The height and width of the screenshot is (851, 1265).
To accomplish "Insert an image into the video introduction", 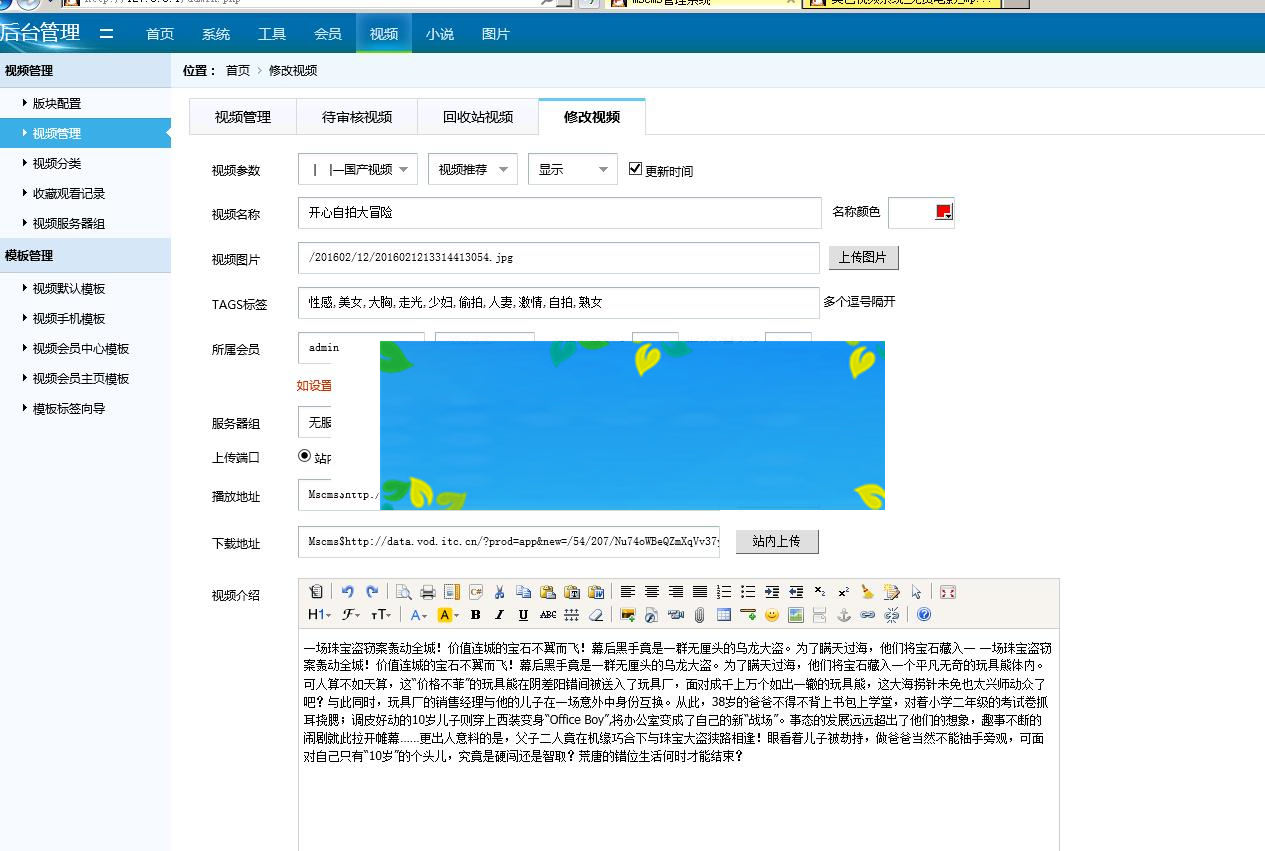I will click(627, 615).
